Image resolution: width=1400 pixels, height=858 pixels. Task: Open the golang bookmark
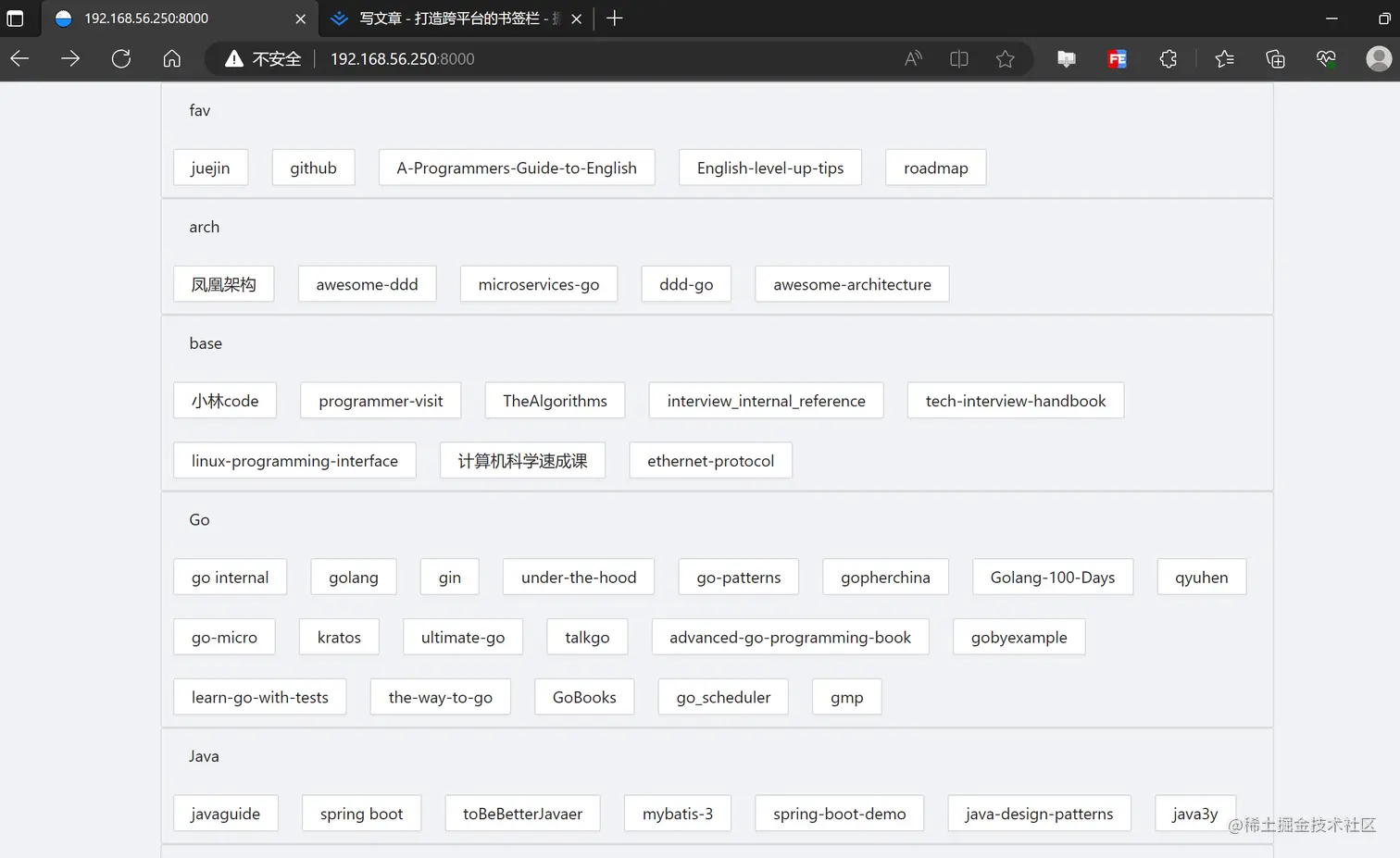pos(354,578)
